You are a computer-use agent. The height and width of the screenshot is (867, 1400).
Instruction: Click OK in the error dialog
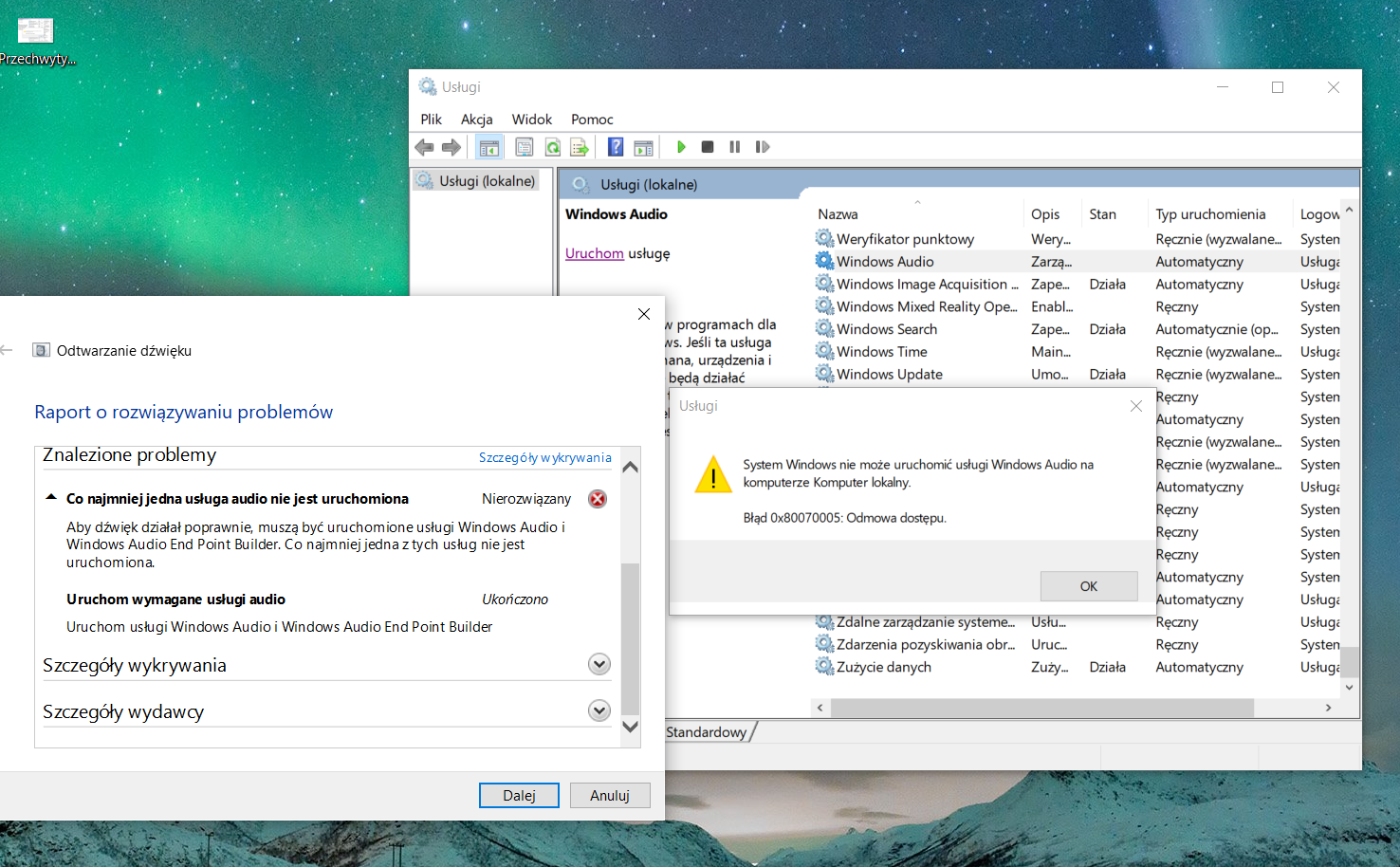[x=1089, y=586]
